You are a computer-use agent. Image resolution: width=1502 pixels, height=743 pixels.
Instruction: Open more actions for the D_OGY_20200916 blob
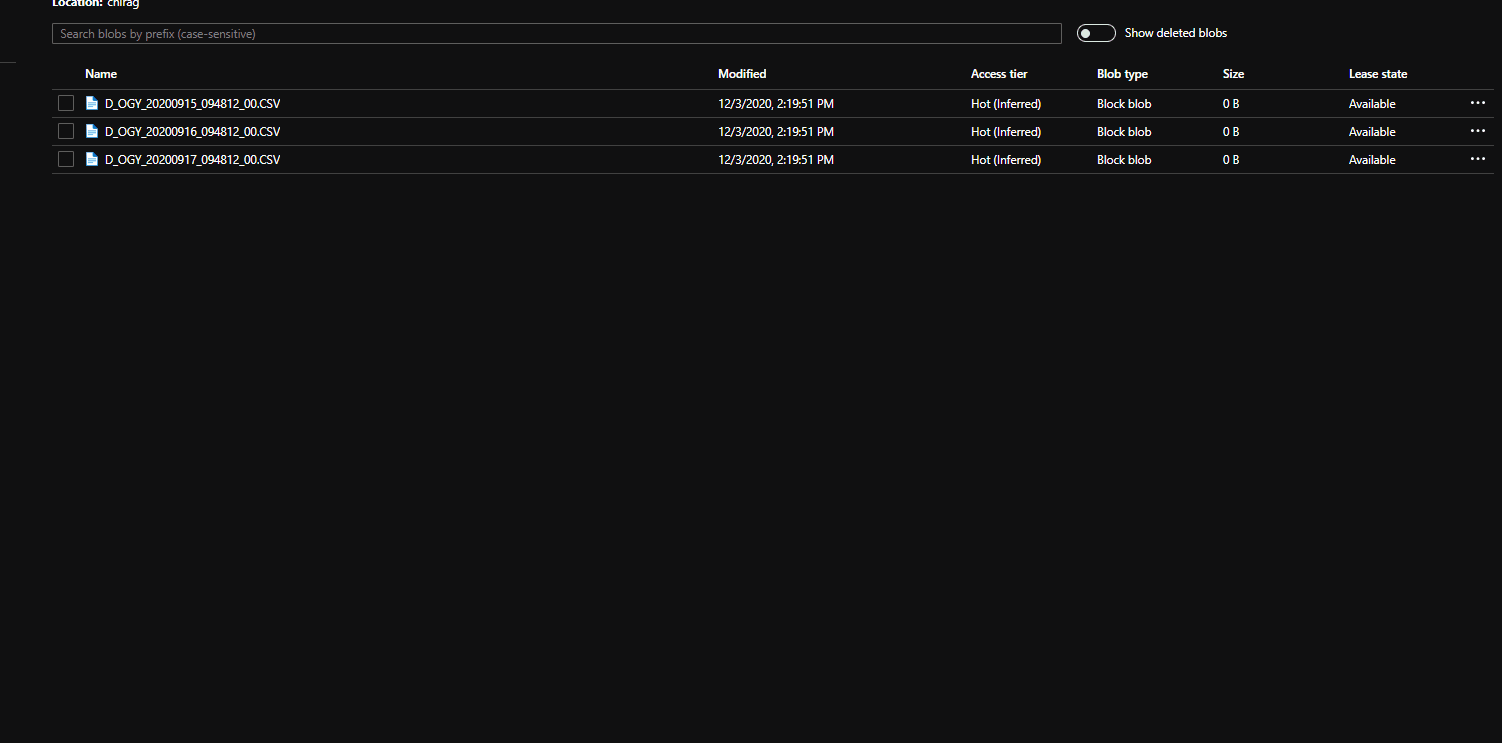(x=1478, y=130)
